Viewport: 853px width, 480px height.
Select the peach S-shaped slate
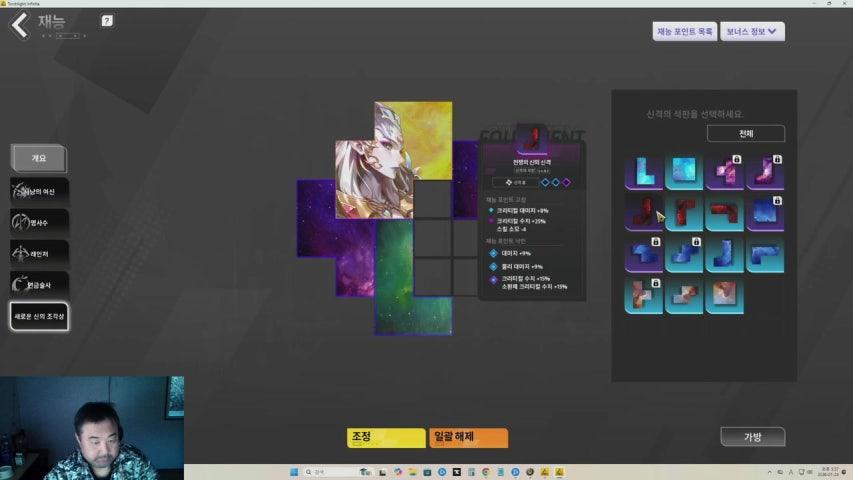pyautogui.click(x=684, y=296)
